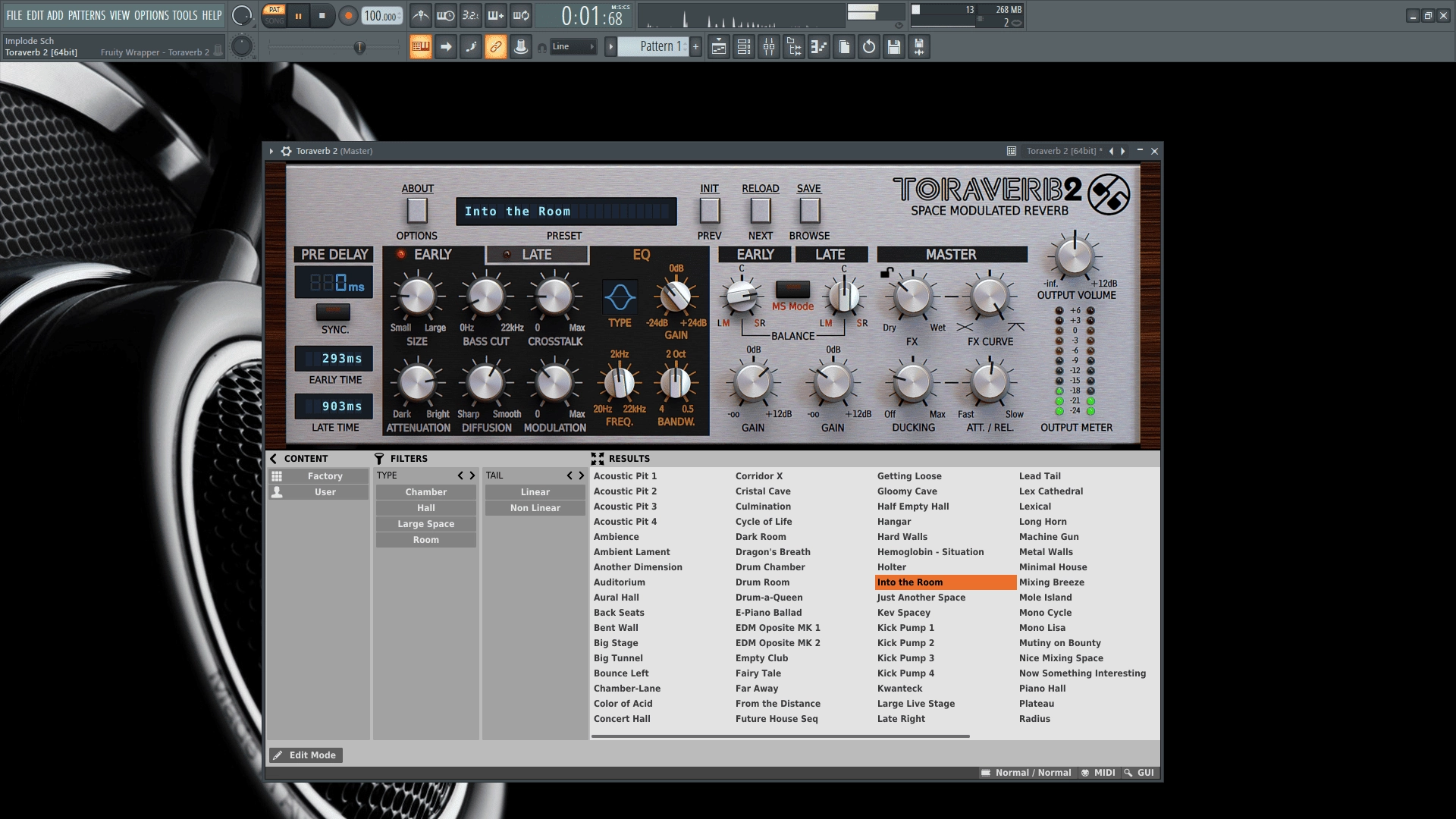
Task: Toggle the countdown before recording icon
Action: pyautogui.click(x=471, y=16)
